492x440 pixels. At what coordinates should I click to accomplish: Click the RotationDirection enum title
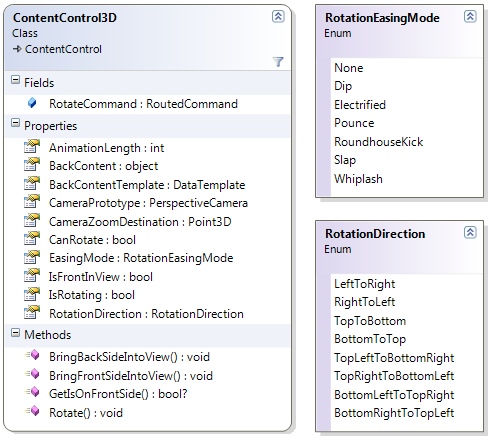click(375, 234)
